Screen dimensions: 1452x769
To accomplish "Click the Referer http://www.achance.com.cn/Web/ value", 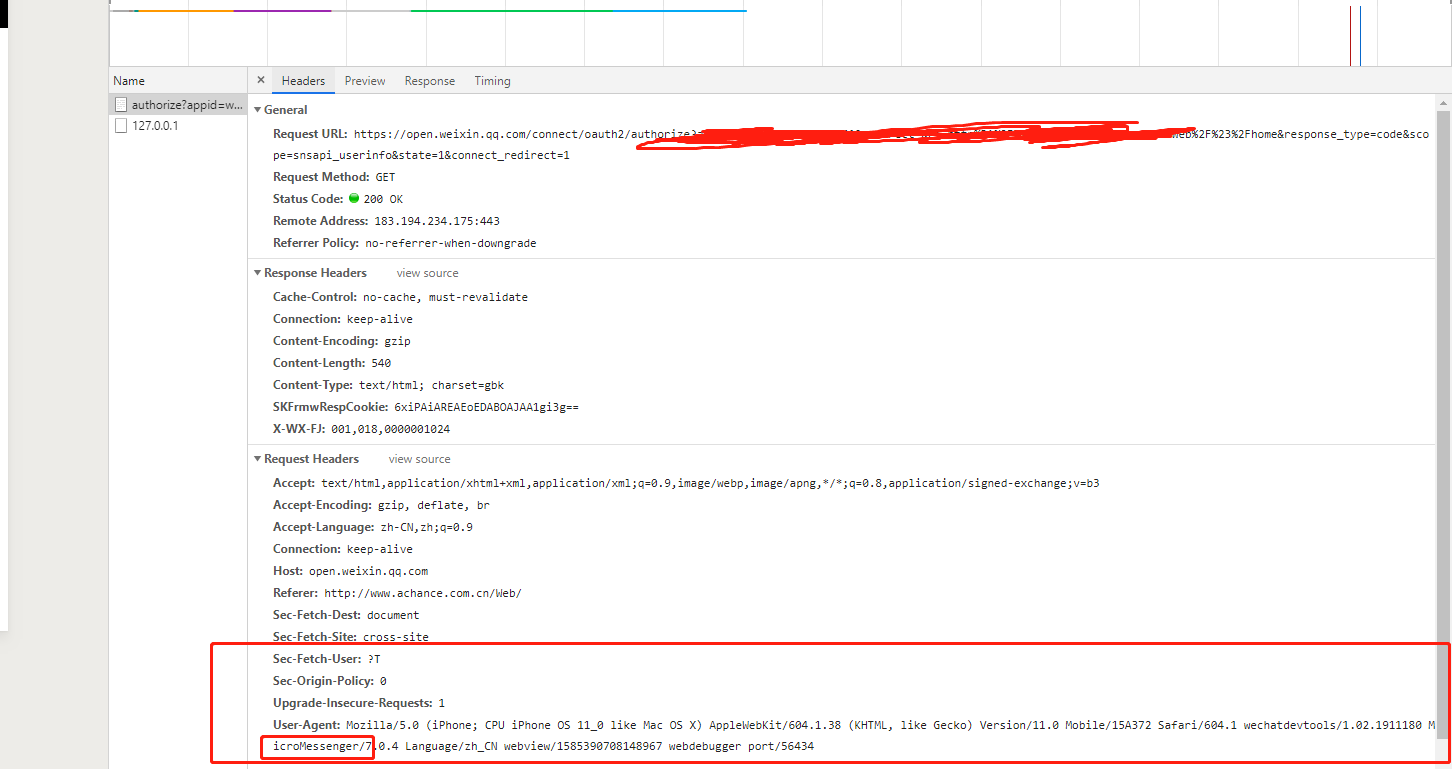I will coord(423,593).
